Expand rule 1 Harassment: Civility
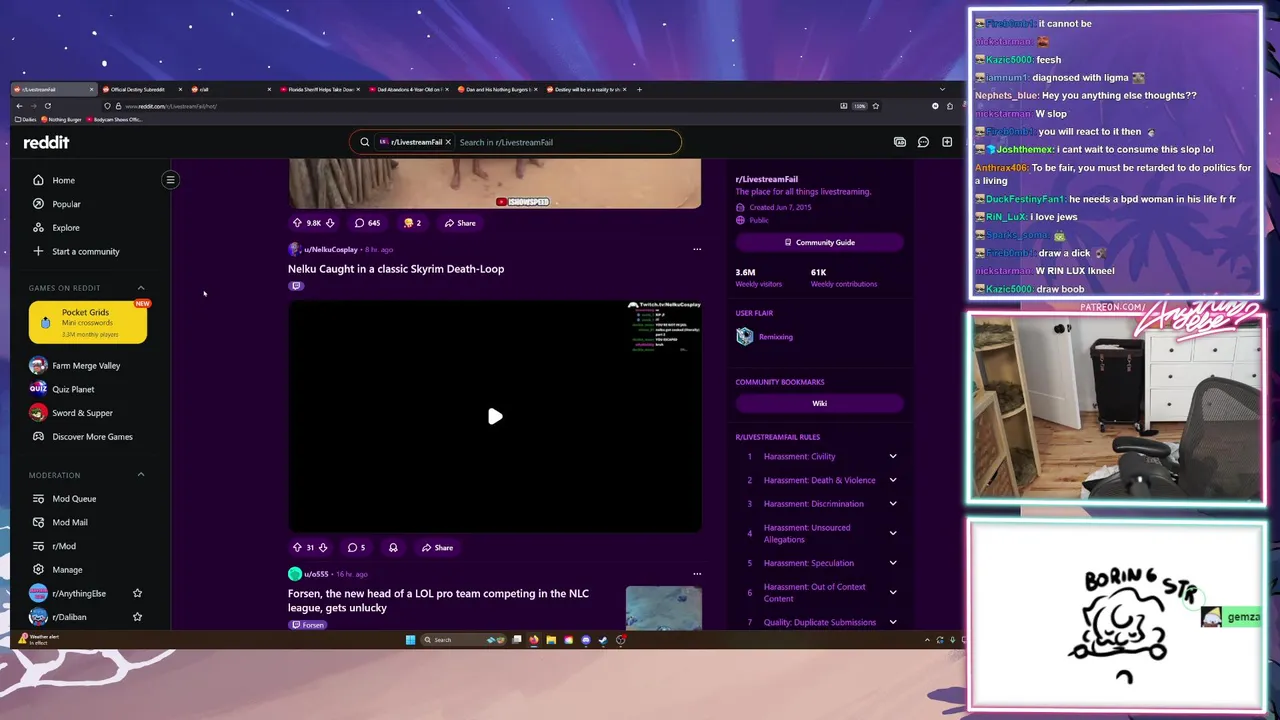The width and height of the screenshot is (1280, 720). point(893,457)
